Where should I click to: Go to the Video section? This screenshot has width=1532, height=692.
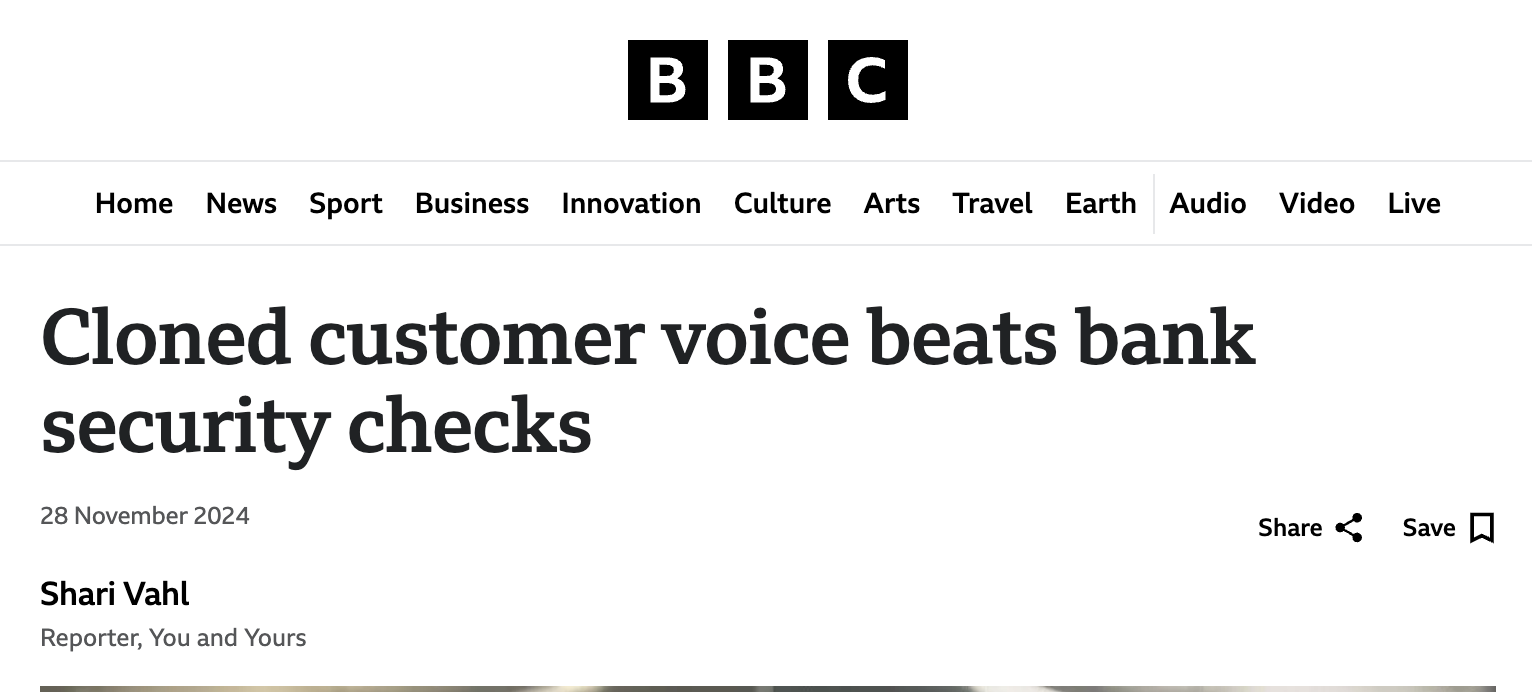(1316, 203)
